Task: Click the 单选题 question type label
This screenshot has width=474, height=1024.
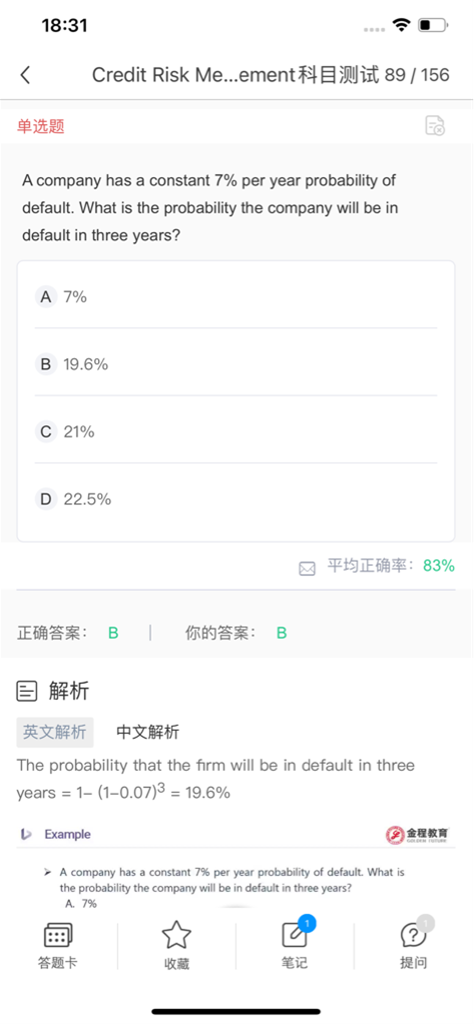Action: [40, 127]
